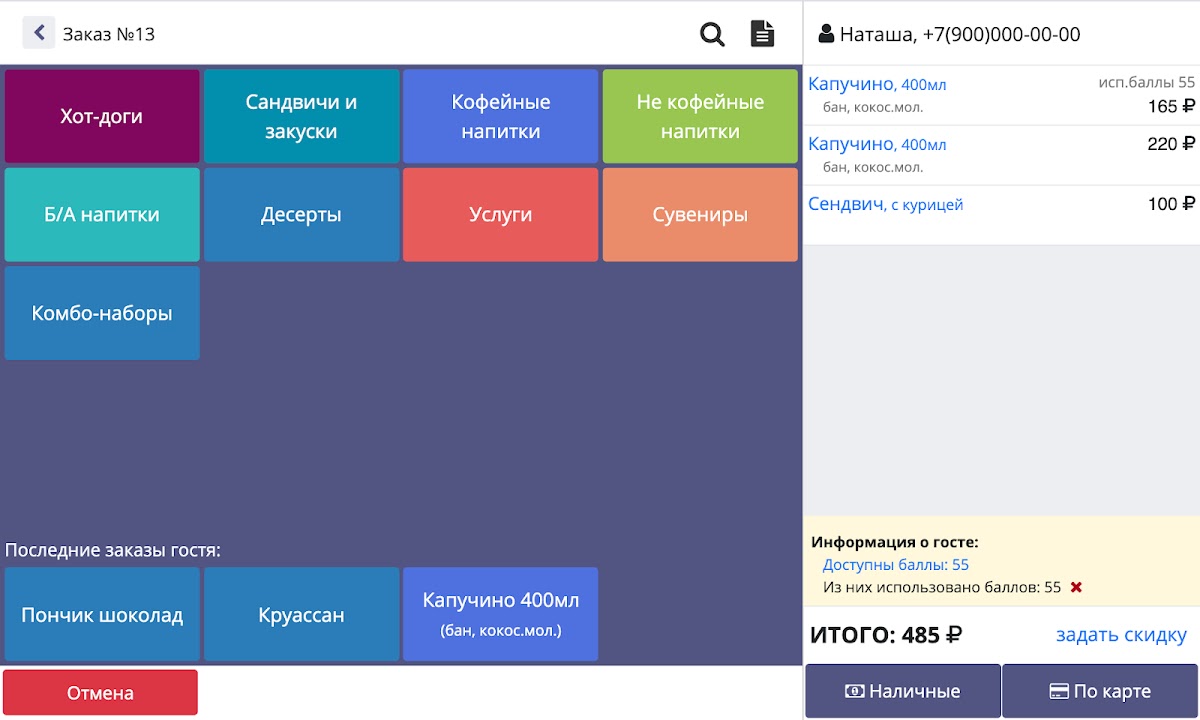Add Круассан from recent guest orders
The width and height of the screenshot is (1200, 720).
(301, 615)
